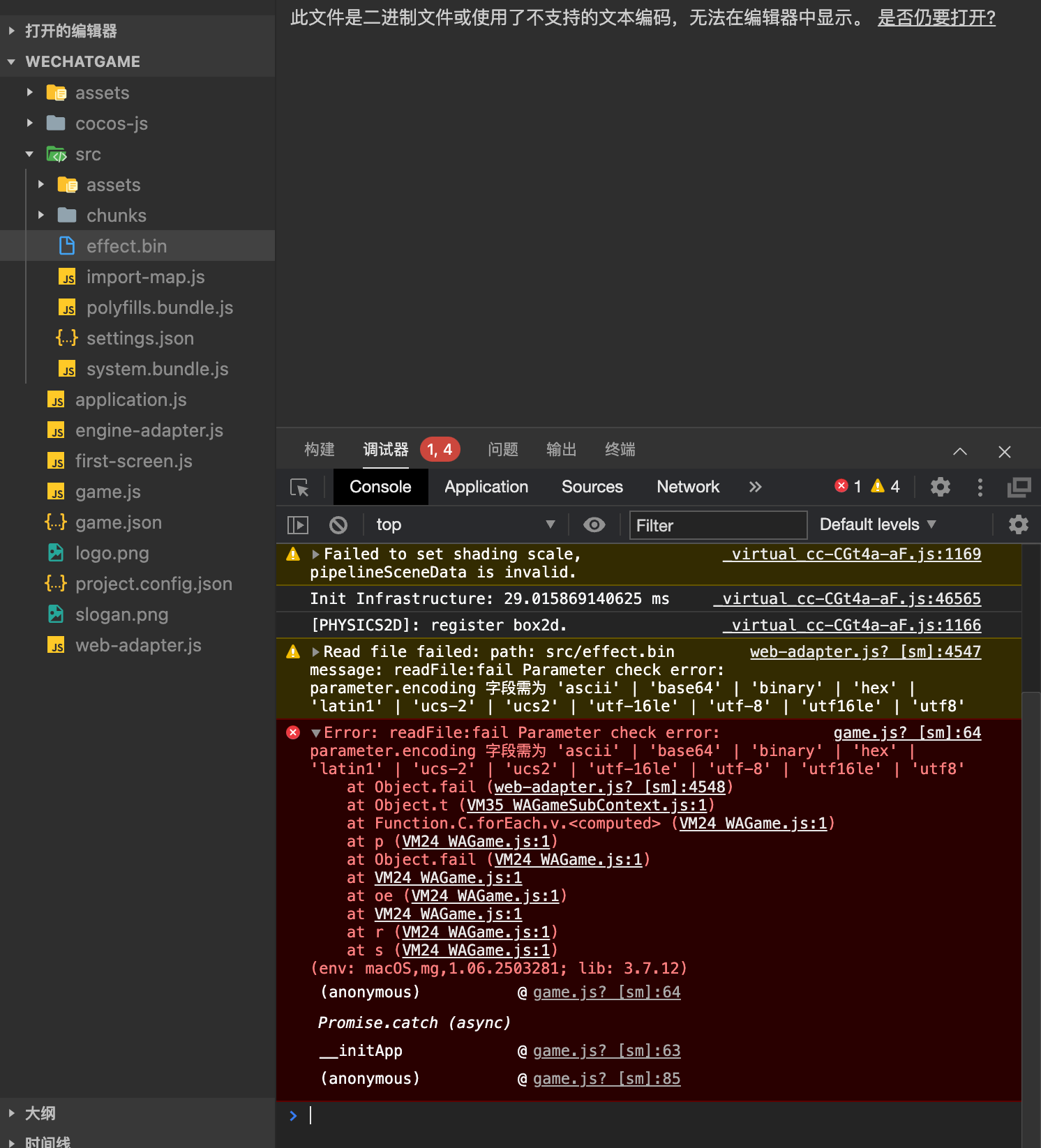Collapse the red Error stack trace
The width and height of the screenshot is (1041, 1148).
316,733
